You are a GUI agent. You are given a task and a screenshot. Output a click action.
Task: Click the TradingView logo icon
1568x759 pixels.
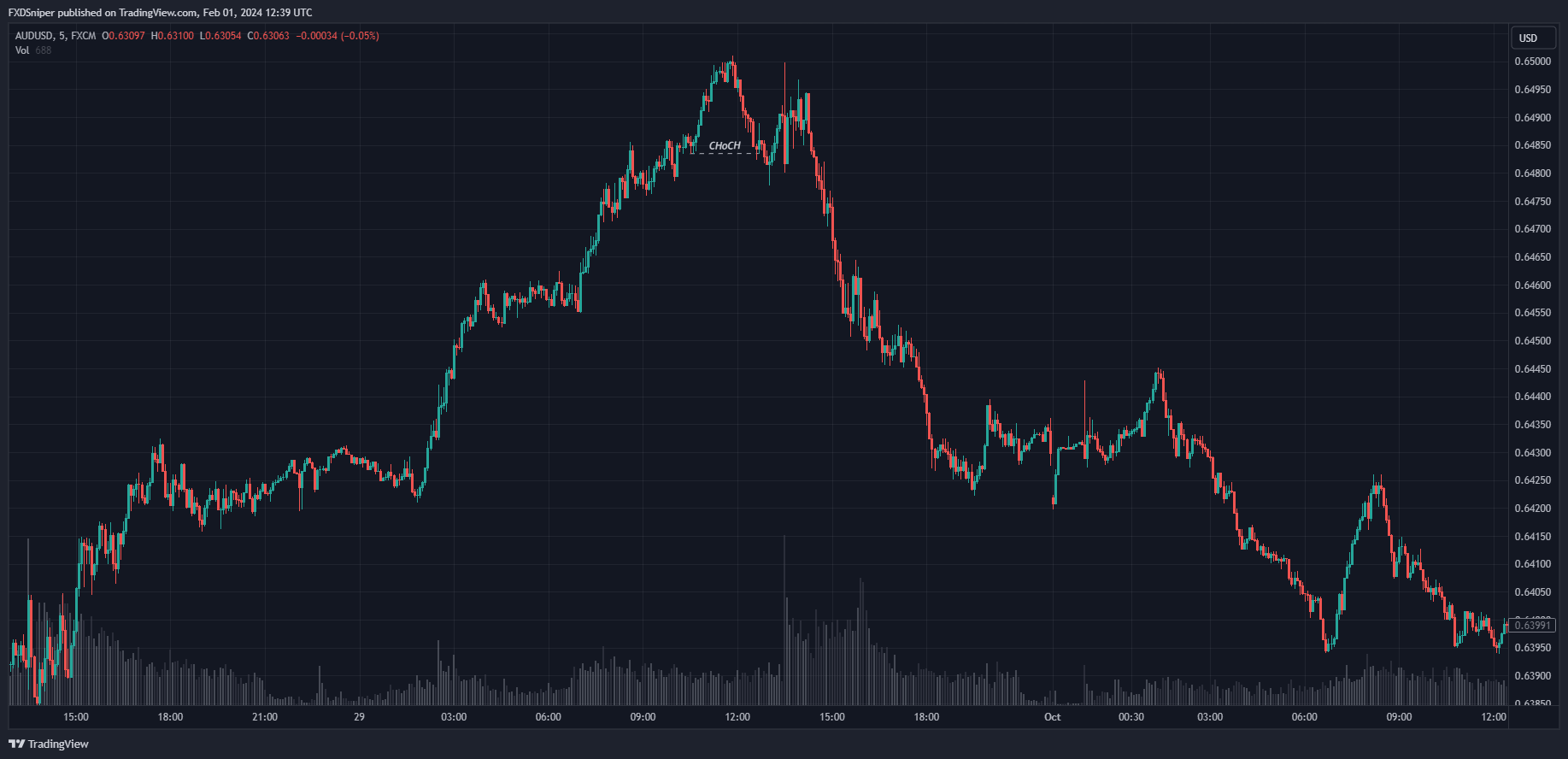coord(16,744)
